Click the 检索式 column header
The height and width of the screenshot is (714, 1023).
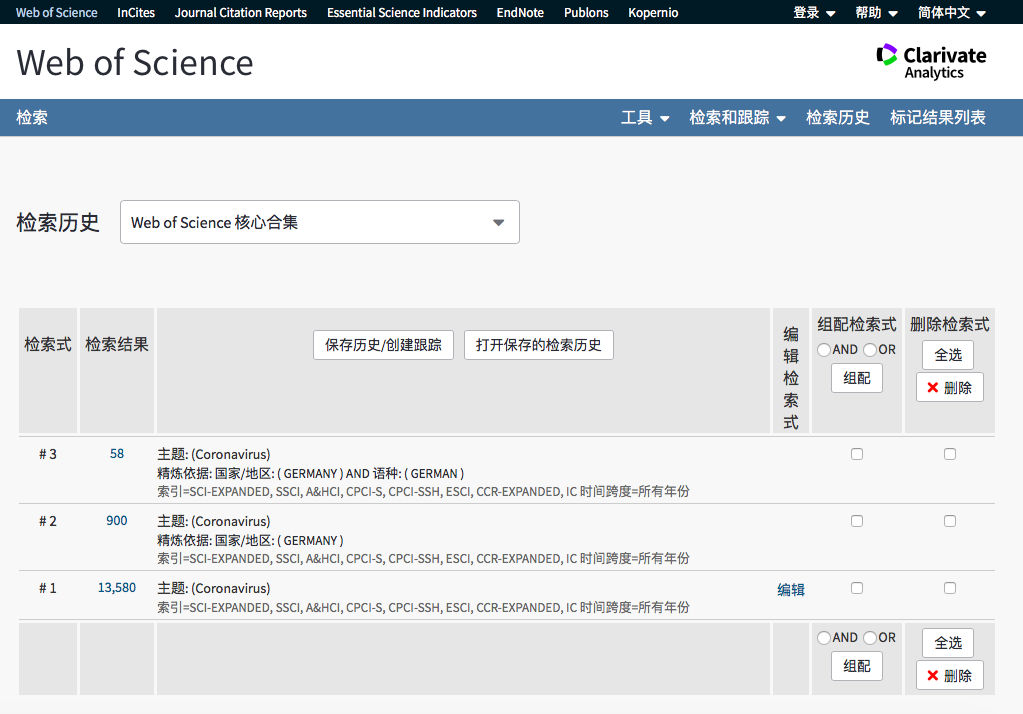point(48,345)
